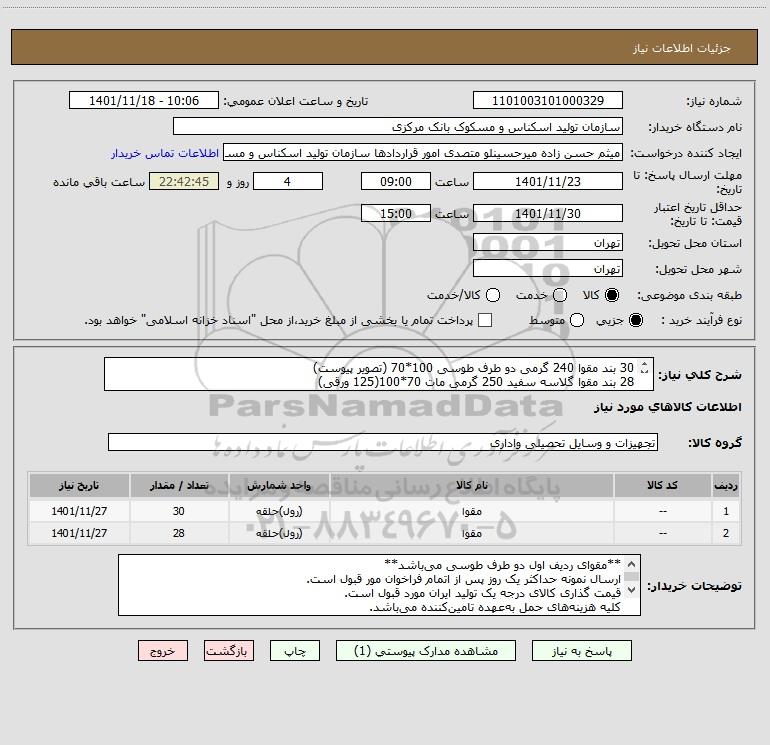
Task: Select the متوسط purchase type radio
Action: click(x=577, y=320)
